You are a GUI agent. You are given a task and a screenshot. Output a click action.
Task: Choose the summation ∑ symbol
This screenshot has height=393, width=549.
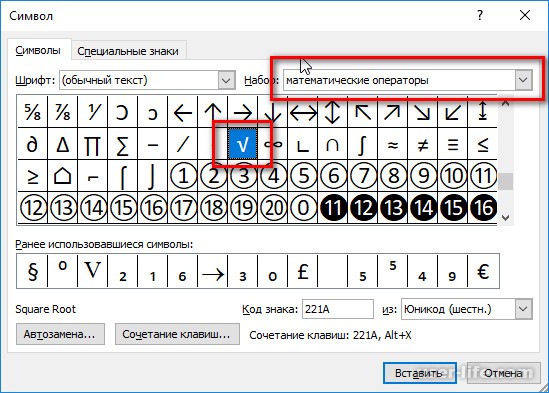(x=123, y=144)
